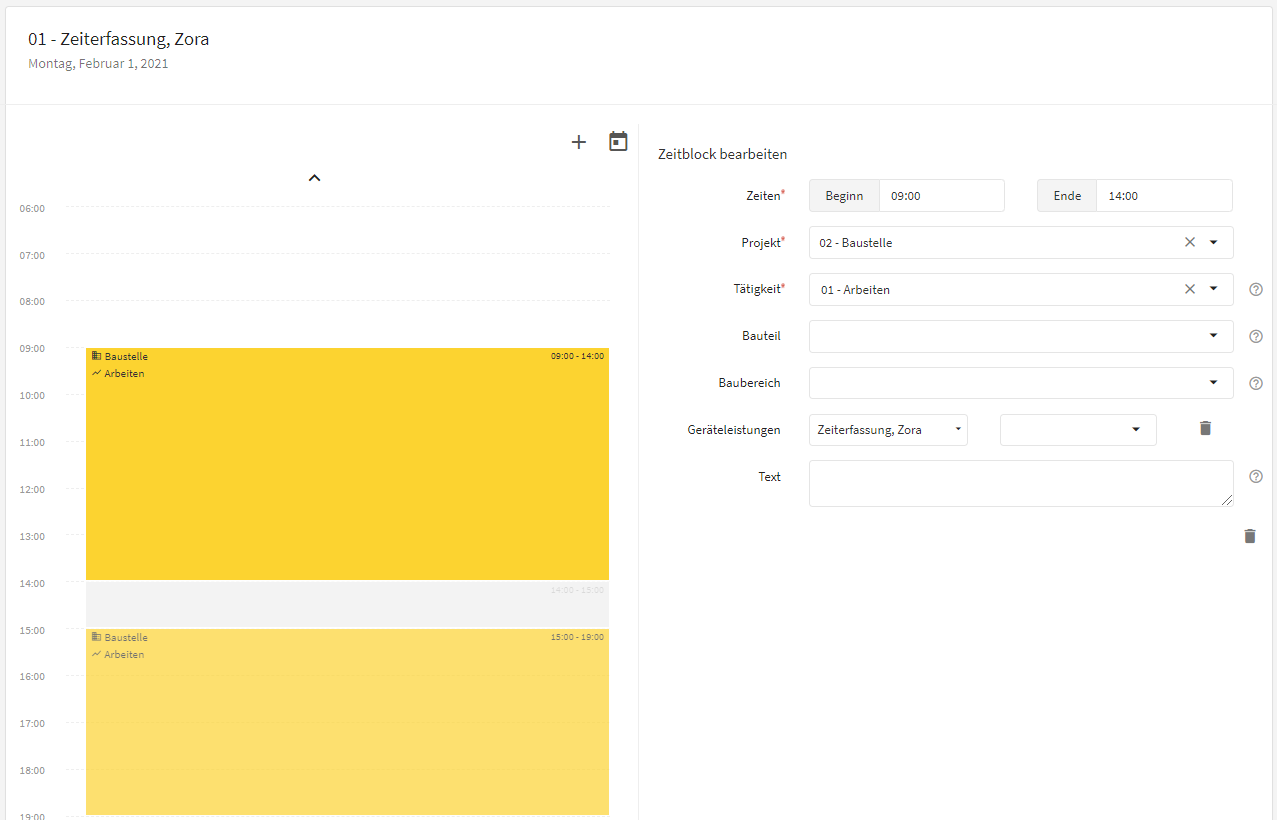Open the Tätigkeit dropdown arrow
Screen dimensions: 1277x820
point(1214,289)
